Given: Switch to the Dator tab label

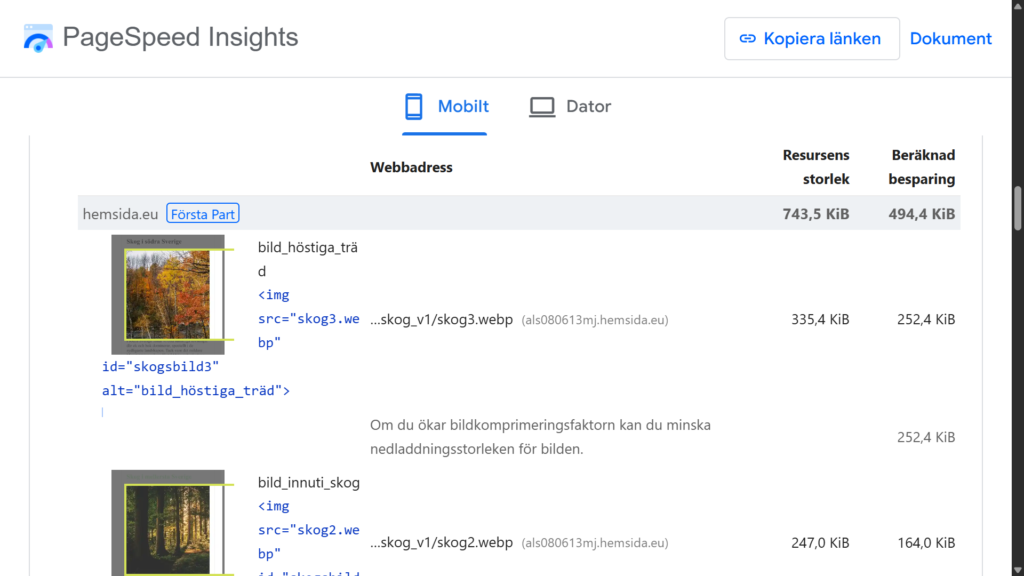Looking at the screenshot, I should (x=588, y=106).
